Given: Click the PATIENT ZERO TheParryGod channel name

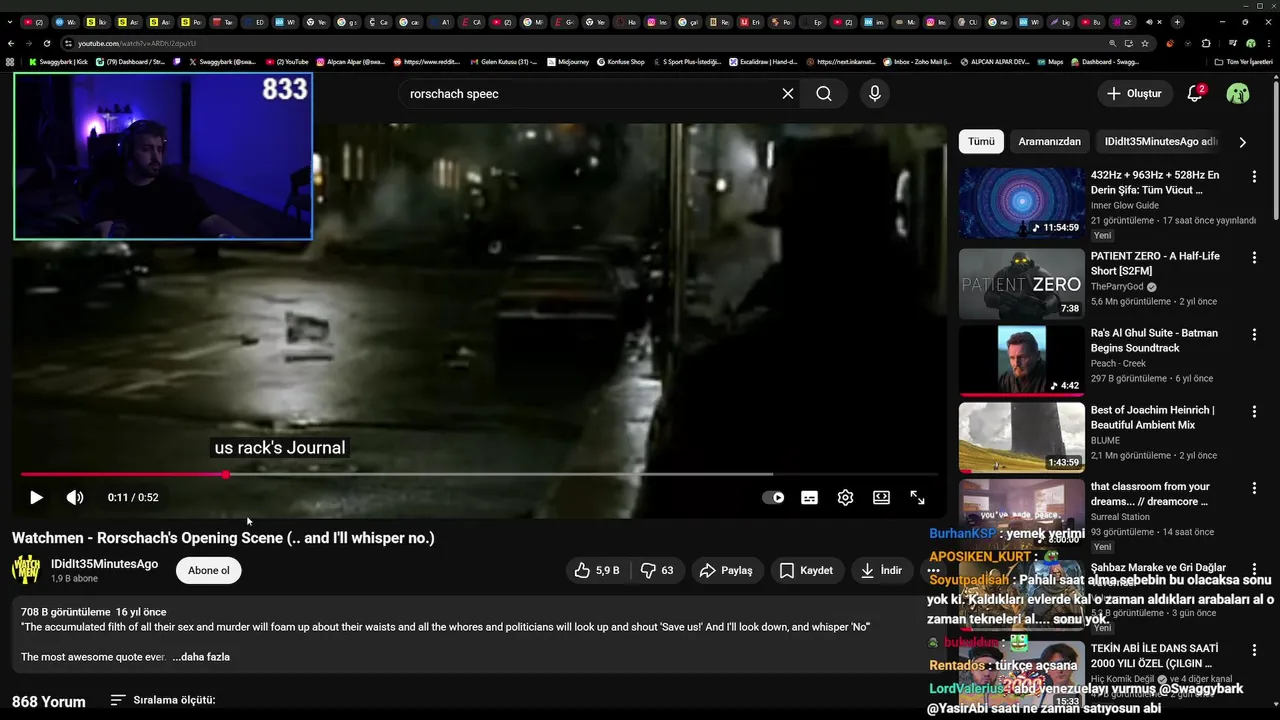Looking at the screenshot, I should click(x=1117, y=287).
